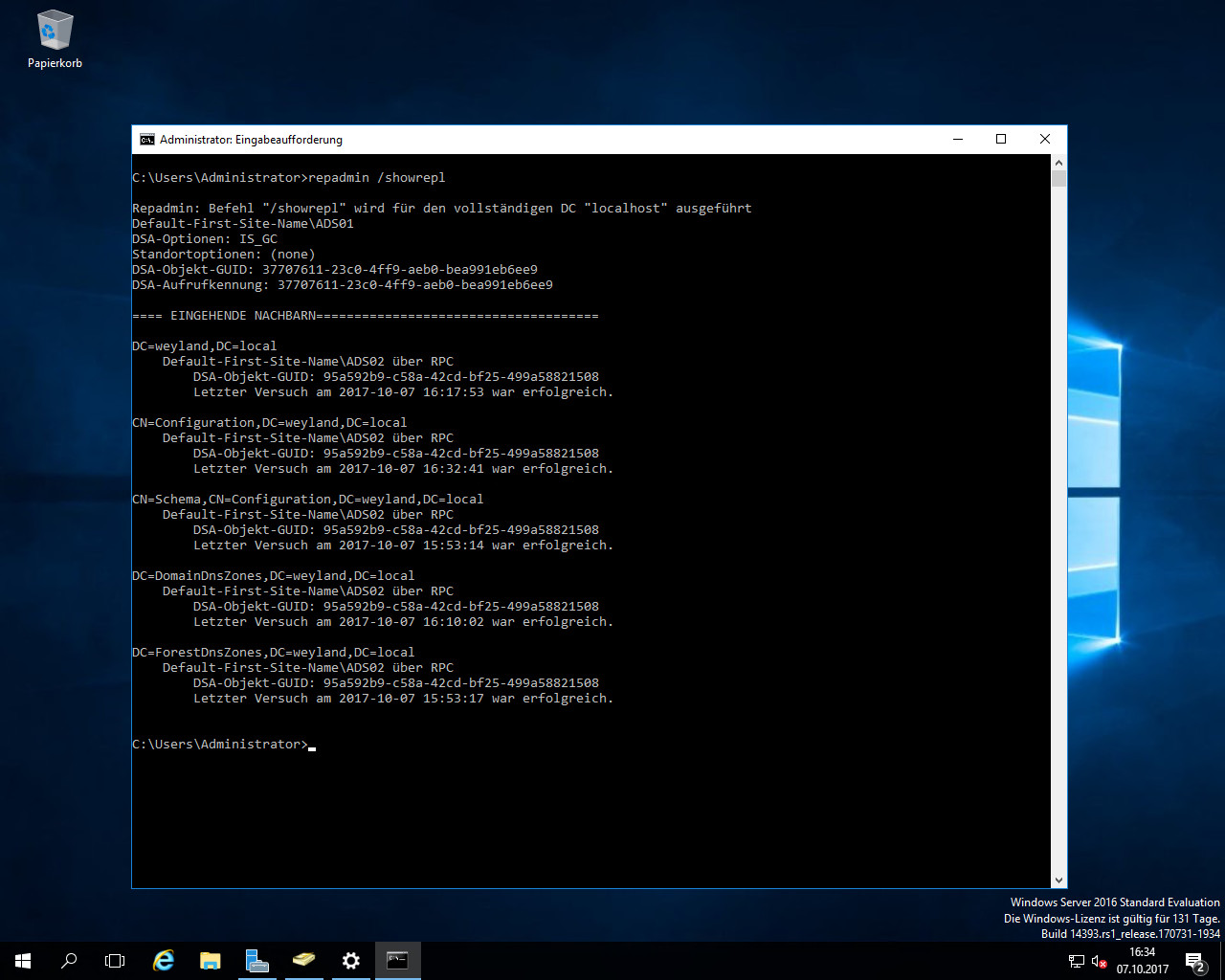Click the muted speaker tray icon
Viewport: 1225px width, 980px height.
1099,961
